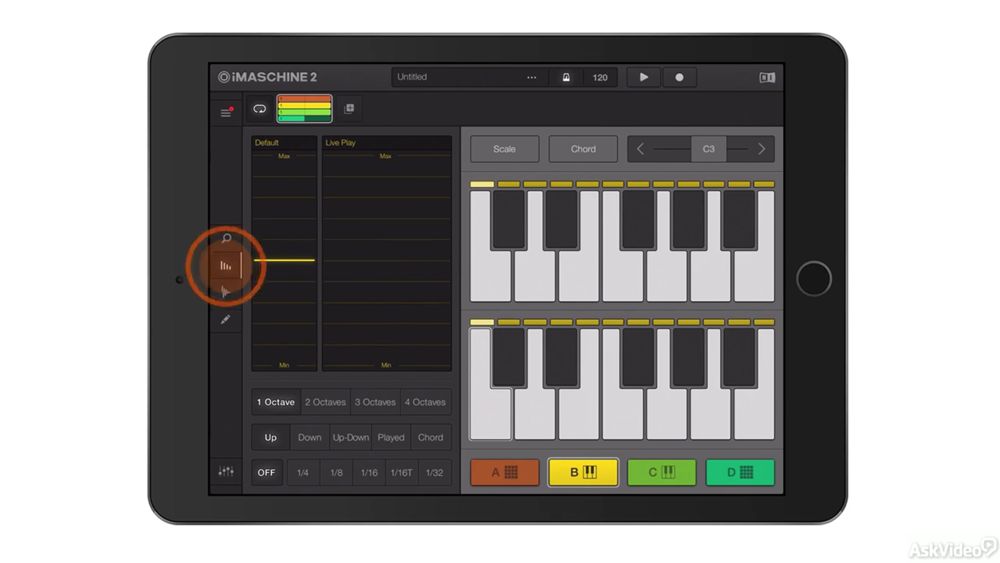This screenshot has height=563, width=1000.
Task: Toggle the metronome icon
Action: (566, 77)
